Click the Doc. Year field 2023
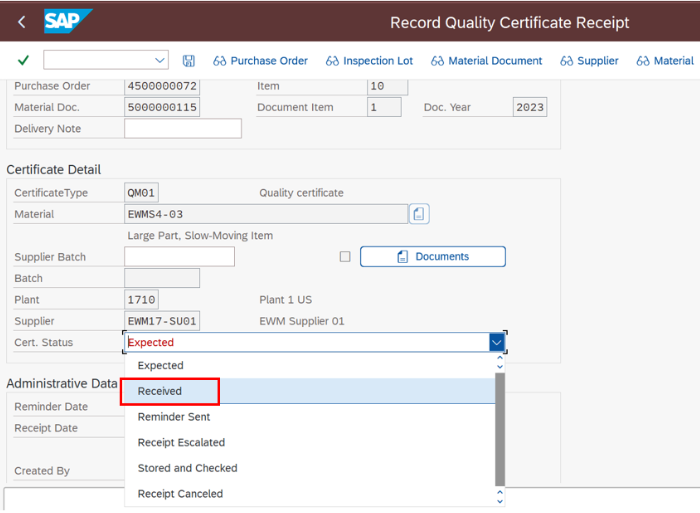 coord(529,107)
